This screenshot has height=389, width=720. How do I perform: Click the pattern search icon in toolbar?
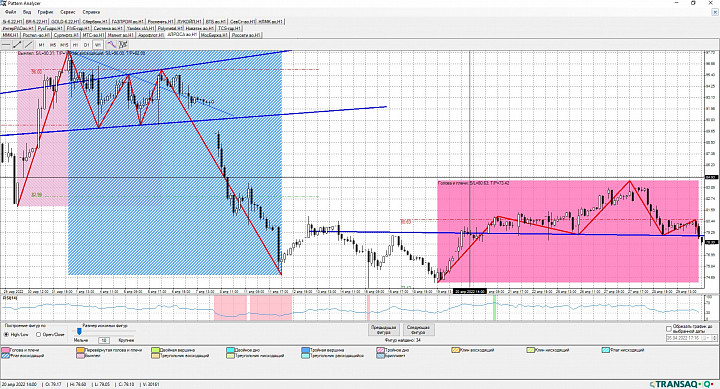click(123, 45)
